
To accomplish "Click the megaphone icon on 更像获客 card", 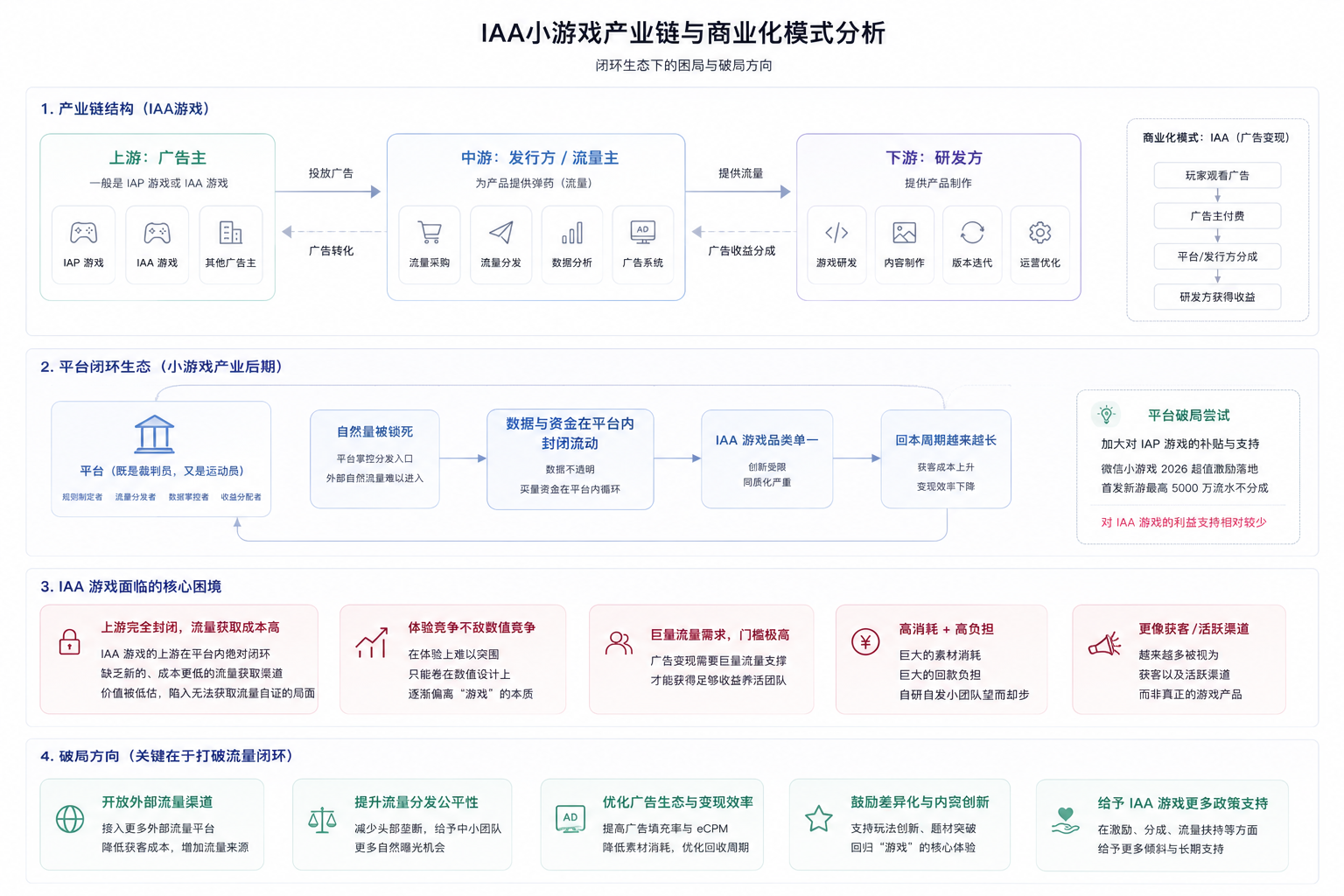I will (1104, 645).
